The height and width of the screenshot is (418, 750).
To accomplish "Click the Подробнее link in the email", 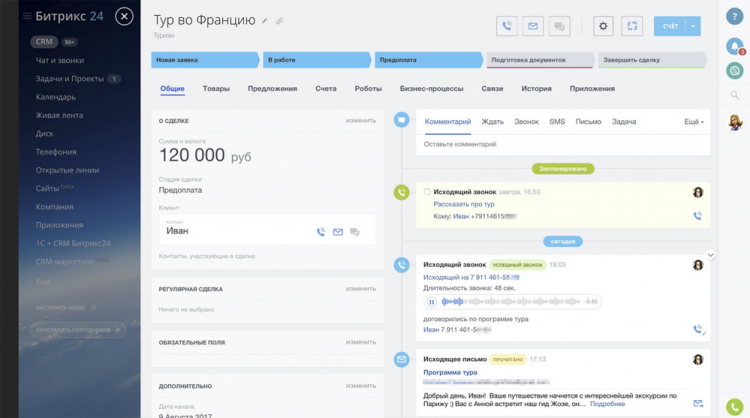I will (x=607, y=404).
